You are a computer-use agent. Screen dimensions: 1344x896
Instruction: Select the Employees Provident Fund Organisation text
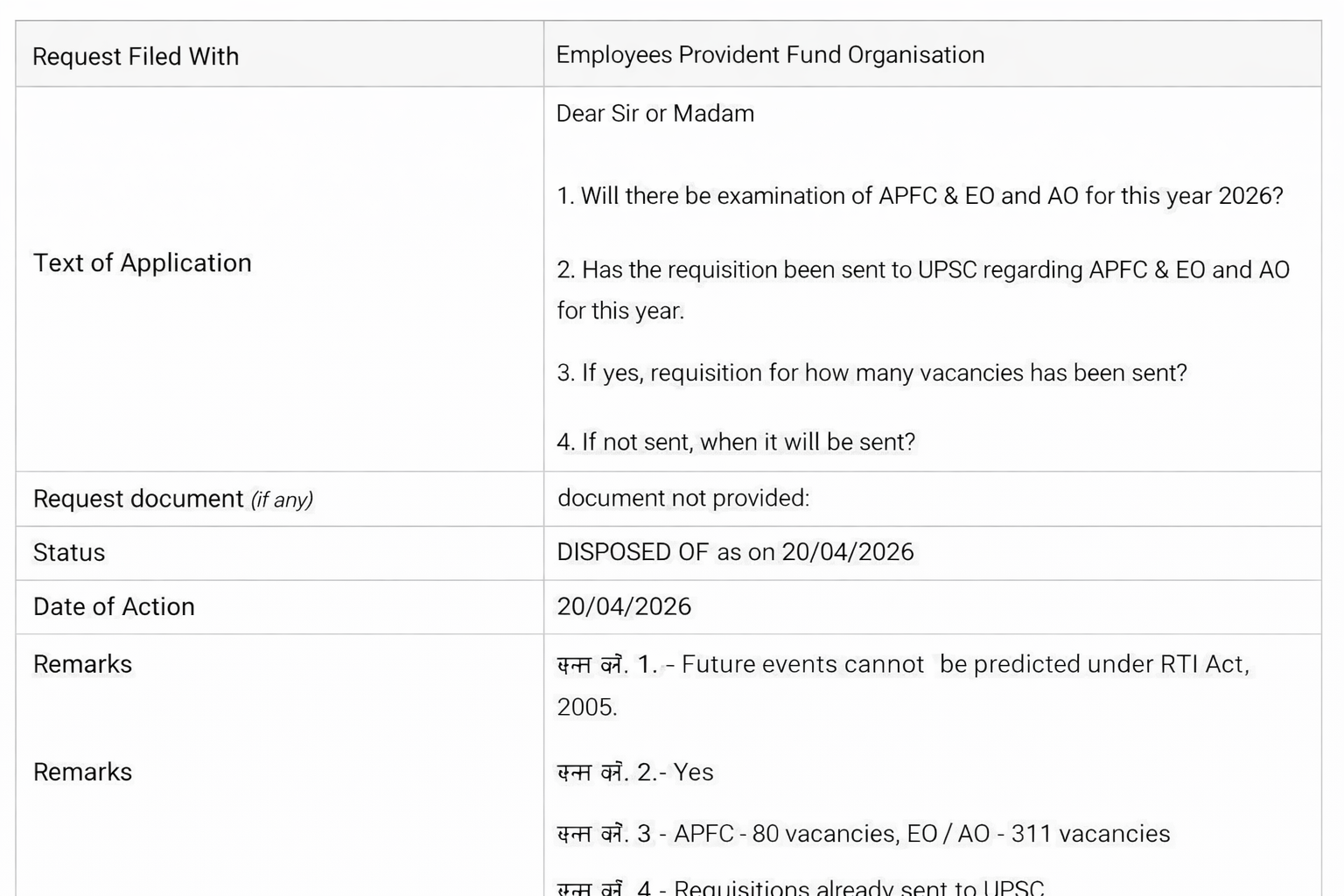[x=769, y=54]
